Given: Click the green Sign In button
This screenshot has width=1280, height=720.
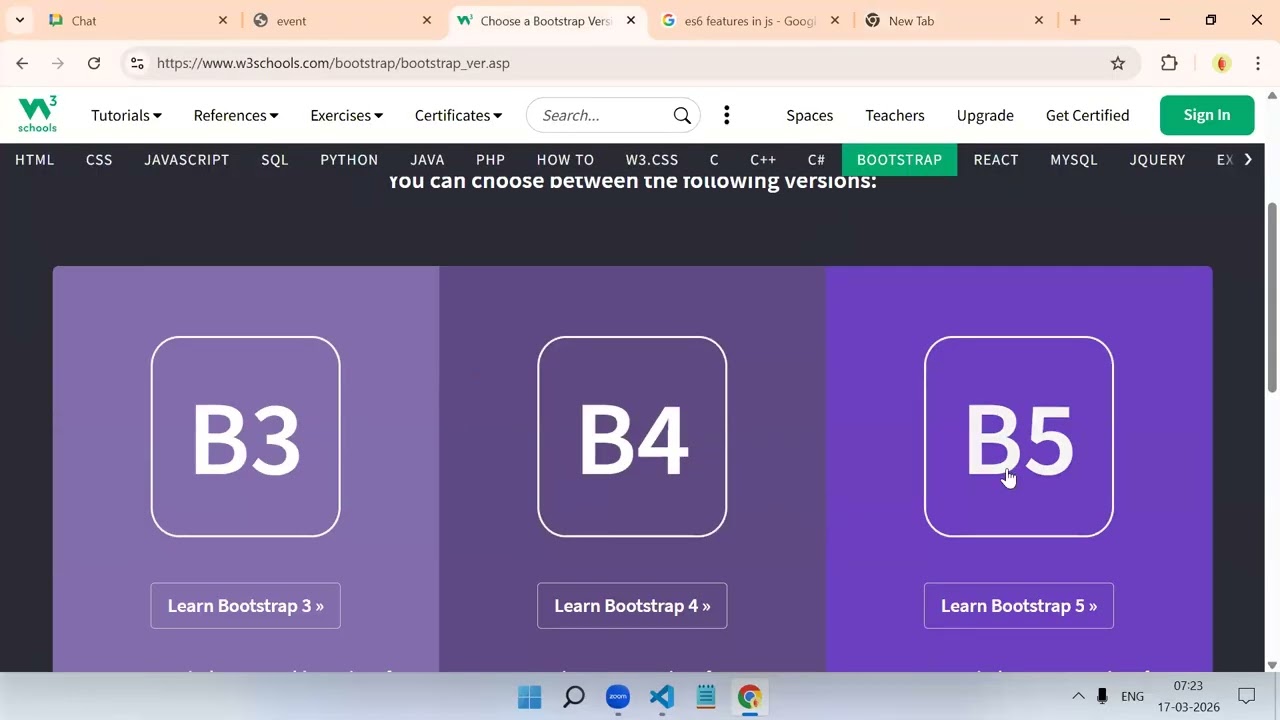Looking at the screenshot, I should pos(1207,115).
